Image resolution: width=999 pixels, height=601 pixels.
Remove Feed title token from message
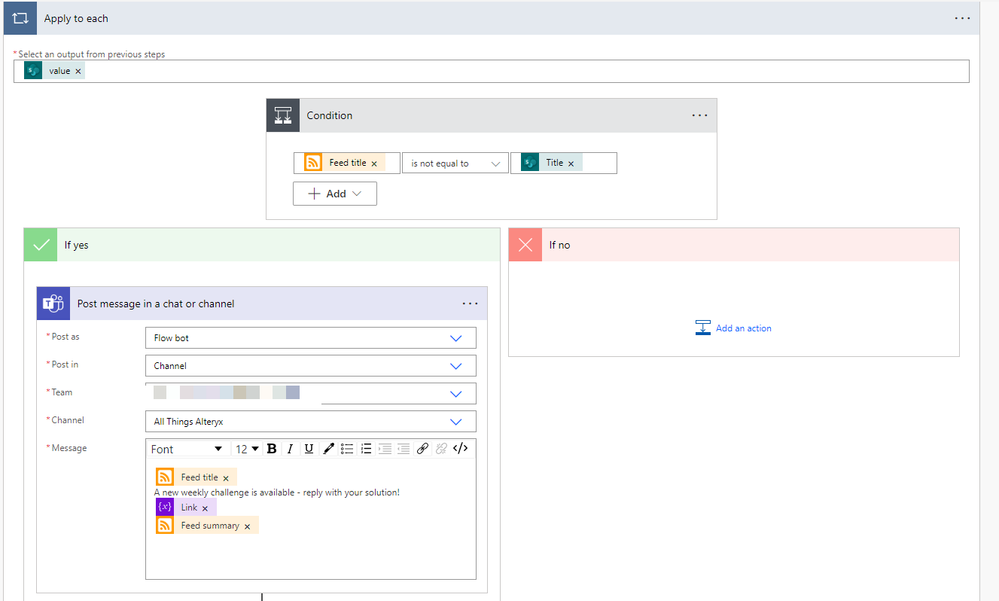(226, 478)
